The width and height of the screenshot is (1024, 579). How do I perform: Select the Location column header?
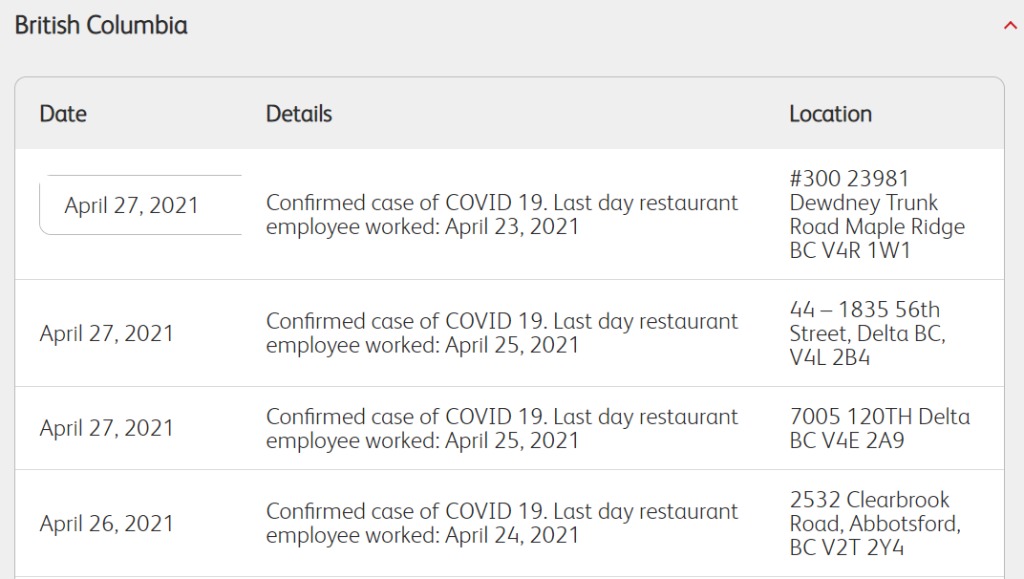tap(830, 114)
